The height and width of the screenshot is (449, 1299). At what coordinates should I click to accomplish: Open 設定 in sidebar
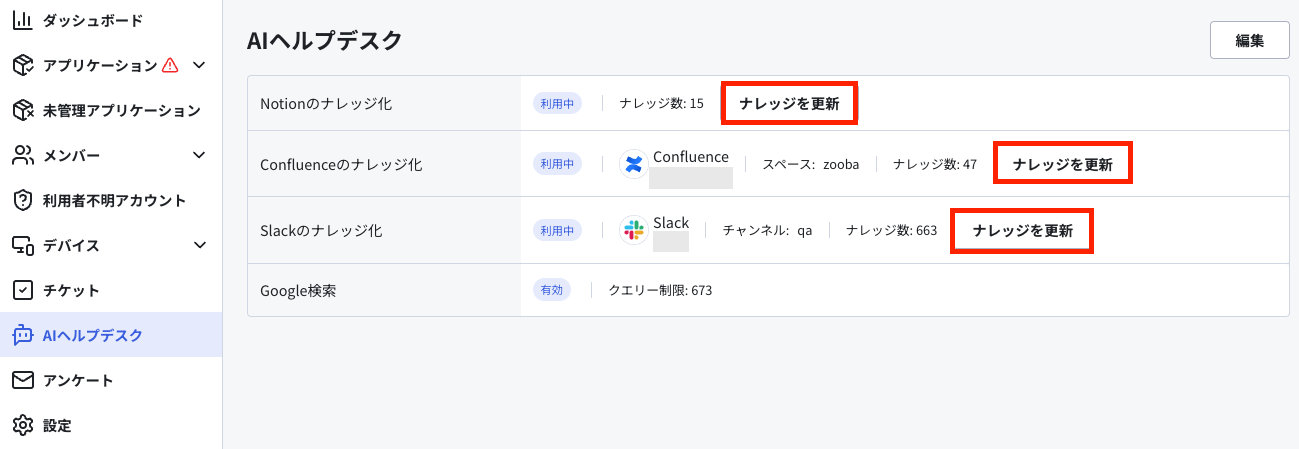pos(111,425)
